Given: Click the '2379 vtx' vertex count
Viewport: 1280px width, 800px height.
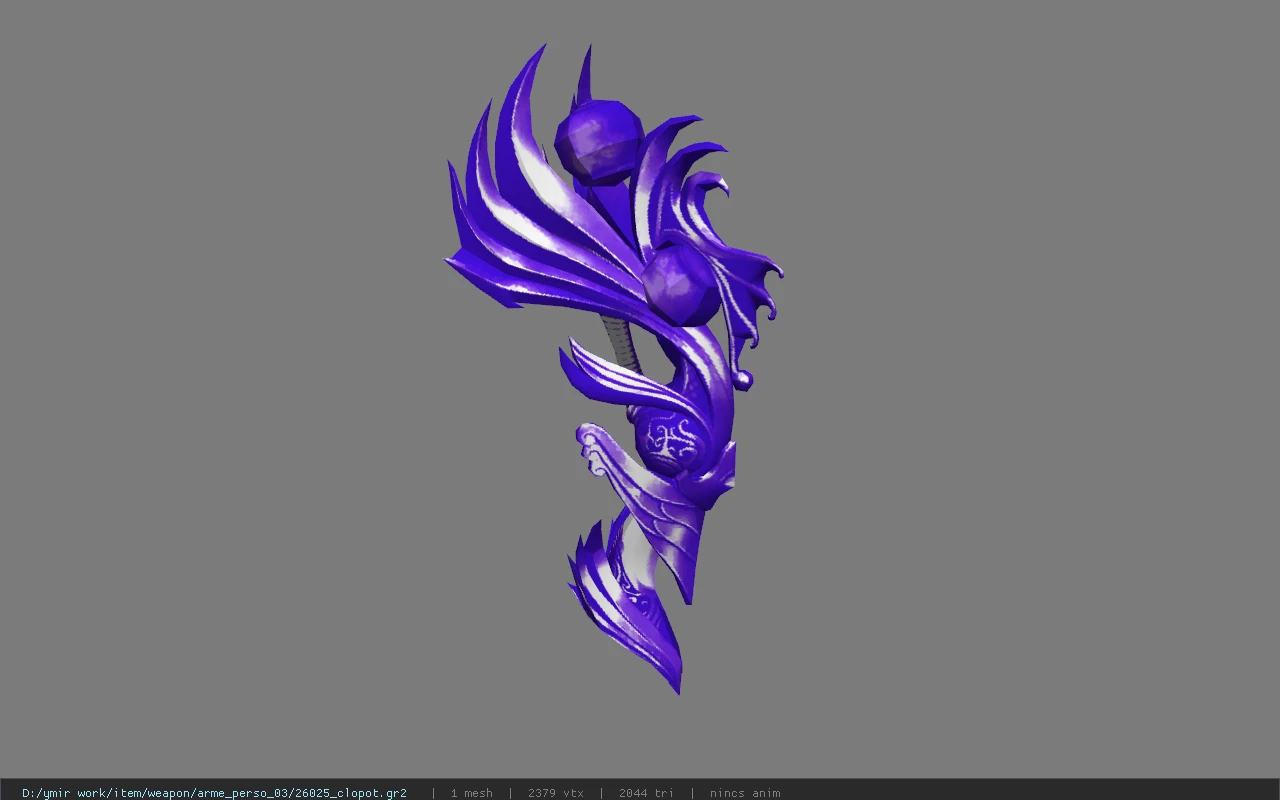Looking at the screenshot, I should [x=555, y=793].
